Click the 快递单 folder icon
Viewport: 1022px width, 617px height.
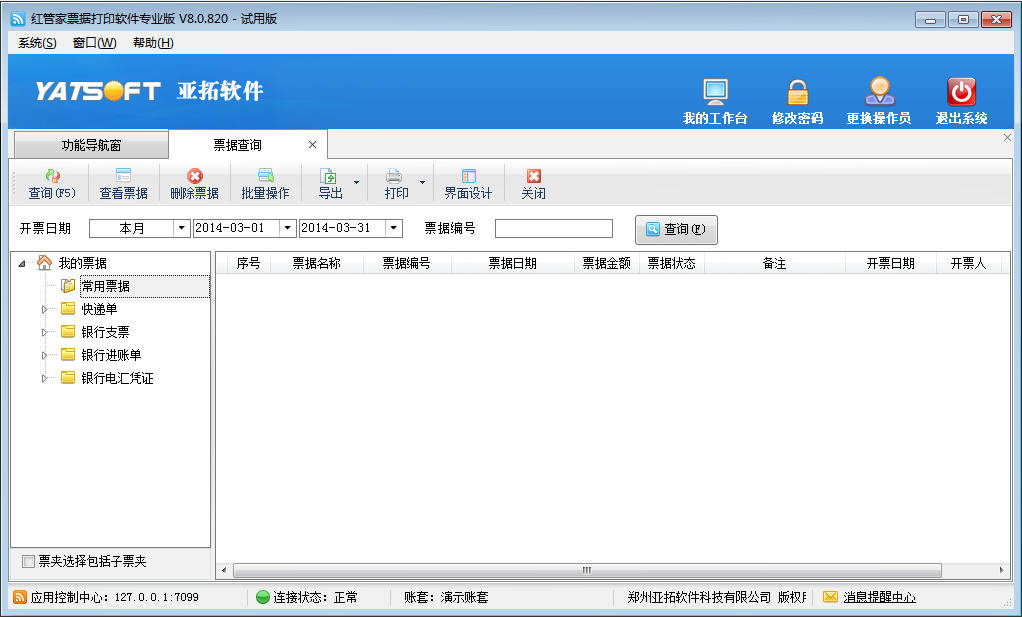coord(68,308)
